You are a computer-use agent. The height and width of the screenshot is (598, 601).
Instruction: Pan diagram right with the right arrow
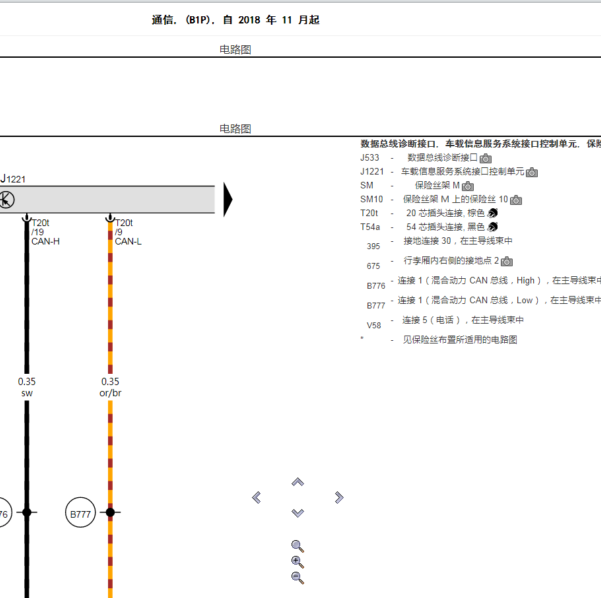pyautogui.click(x=339, y=497)
